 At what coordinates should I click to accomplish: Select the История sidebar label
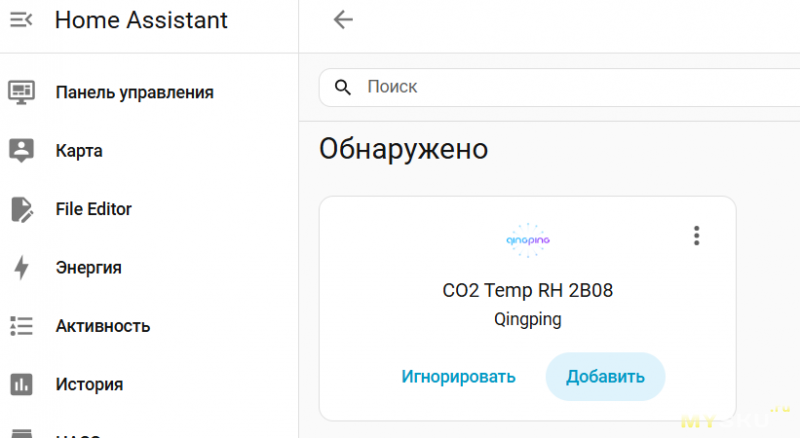coord(89,384)
